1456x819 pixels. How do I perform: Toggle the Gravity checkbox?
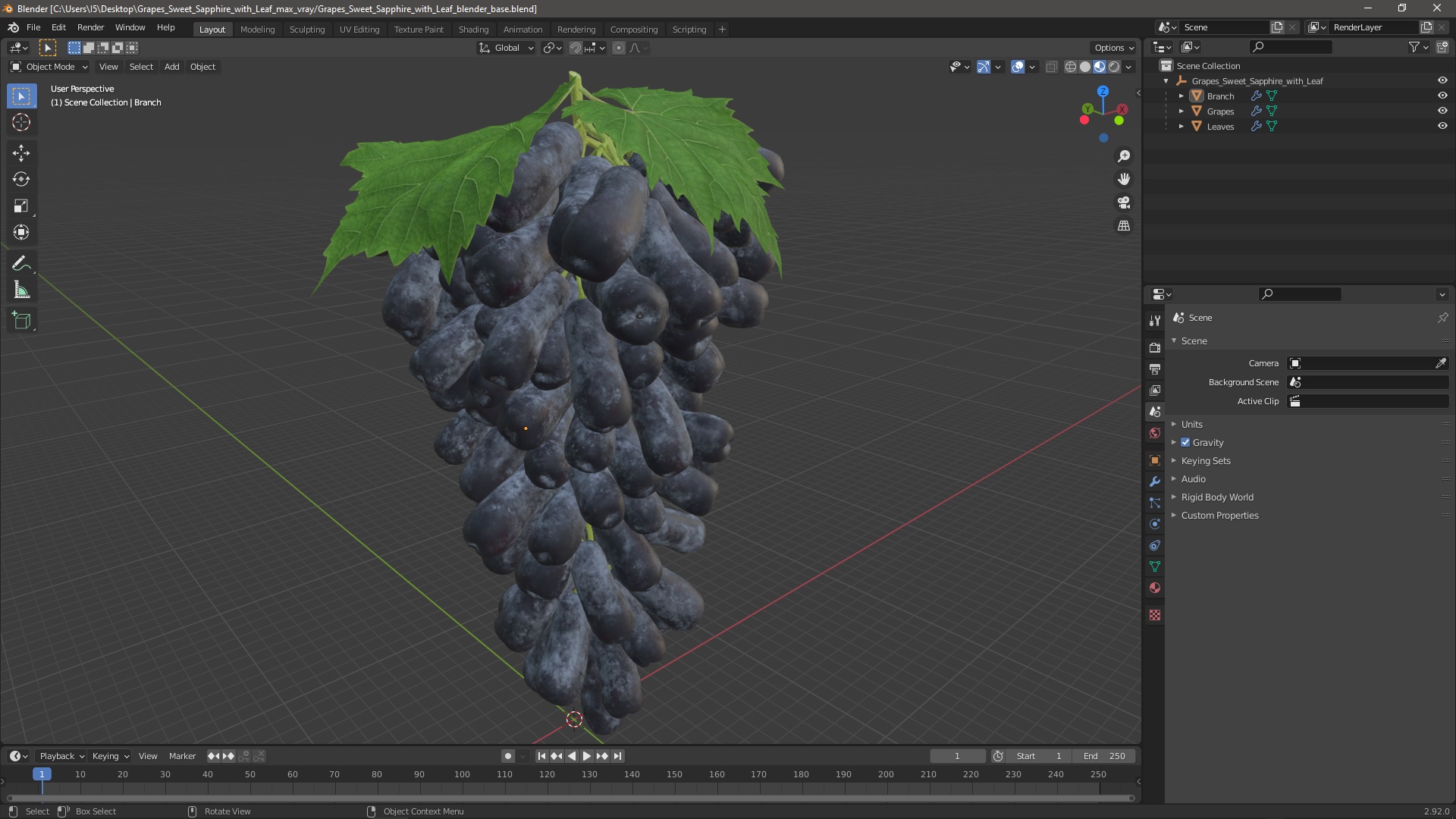1185,442
